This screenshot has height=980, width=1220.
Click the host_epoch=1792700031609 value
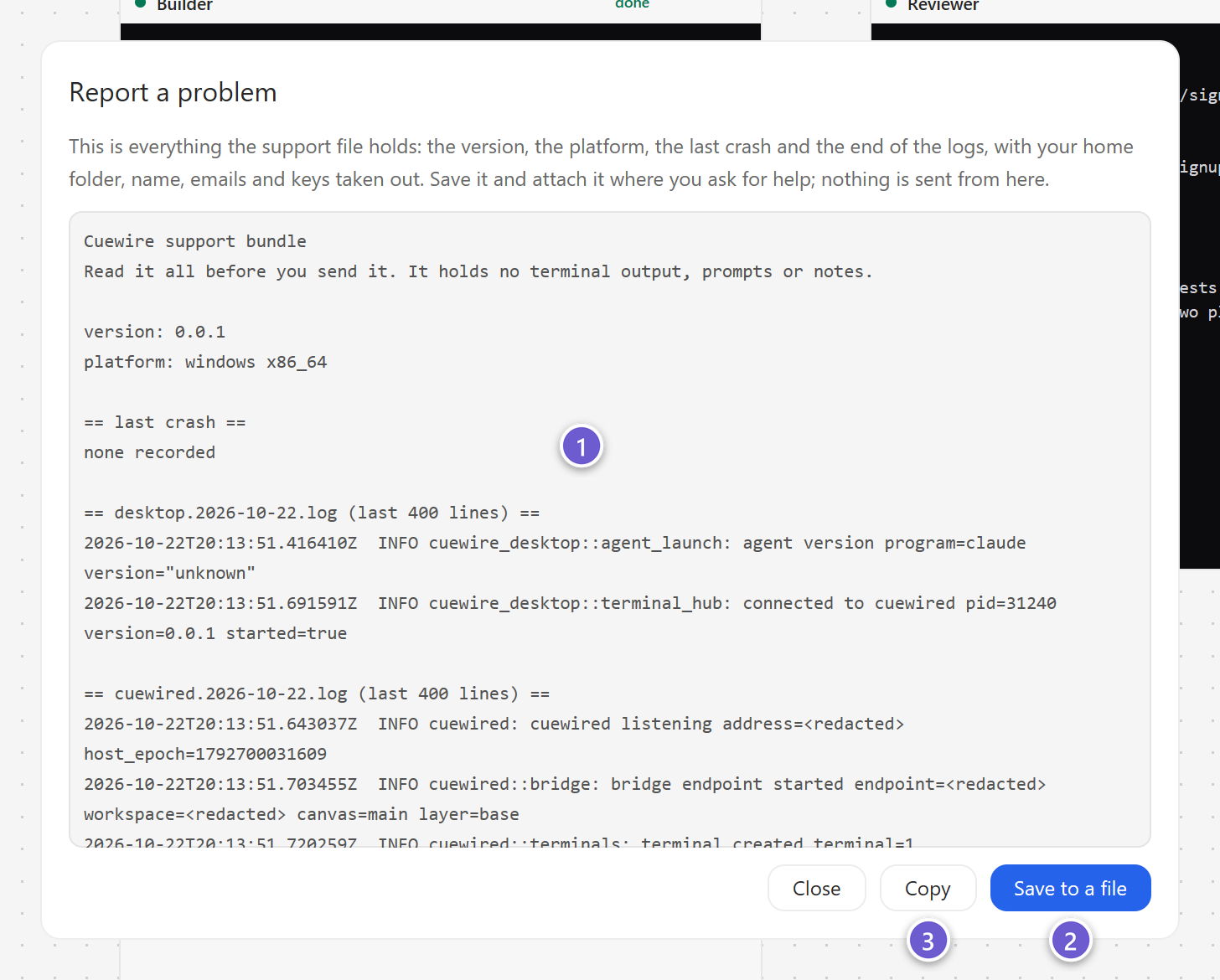pyautogui.click(x=205, y=754)
